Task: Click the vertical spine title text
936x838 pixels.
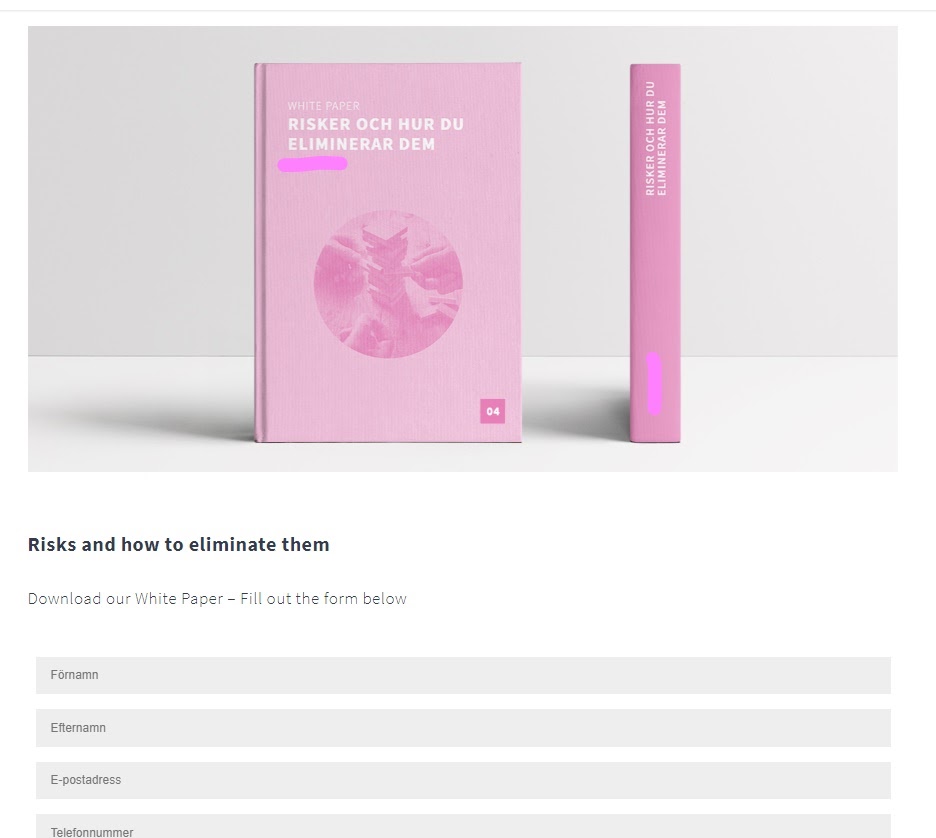Action: click(x=655, y=138)
